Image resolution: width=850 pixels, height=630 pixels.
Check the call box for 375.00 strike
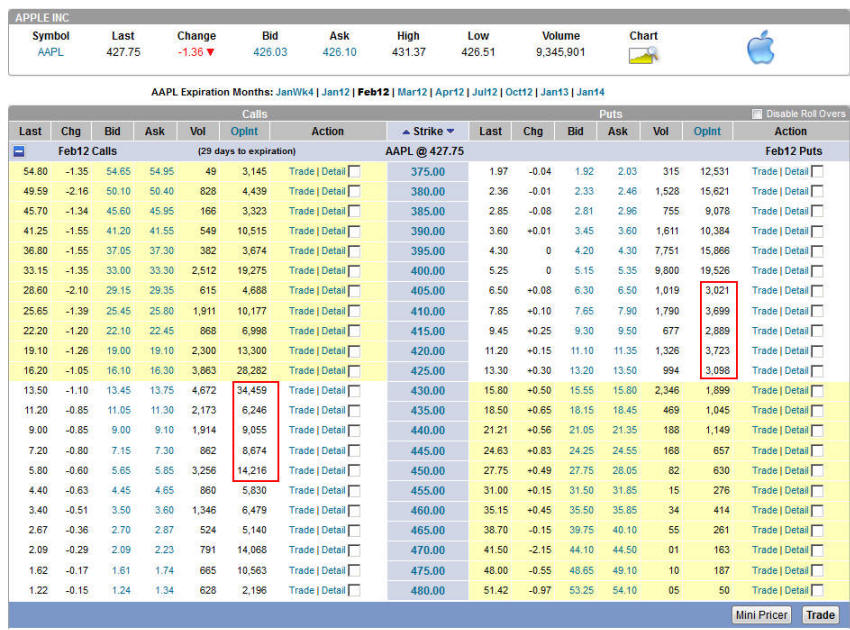click(354, 171)
